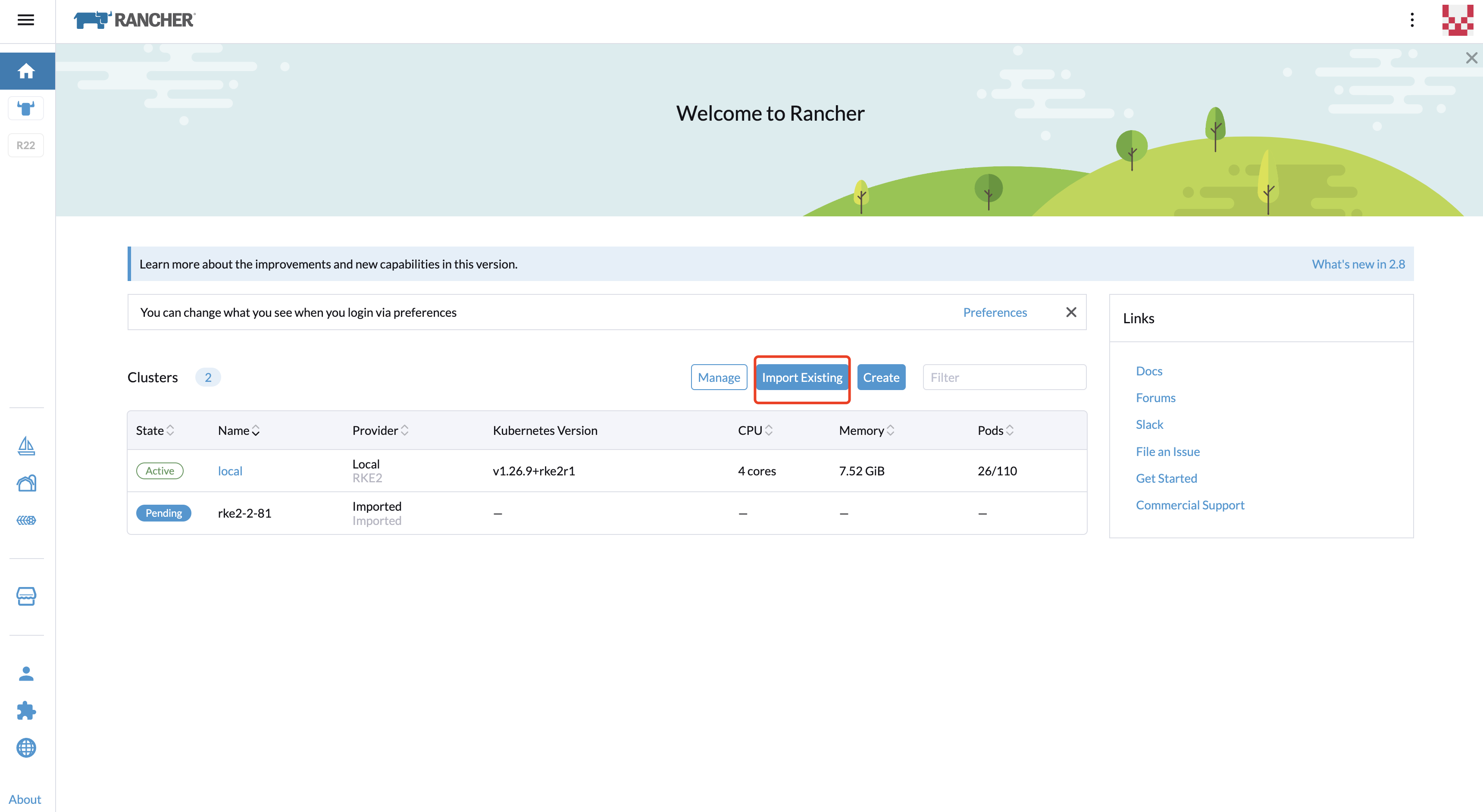Click the hamburger menu icon top-left

[x=27, y=19]
